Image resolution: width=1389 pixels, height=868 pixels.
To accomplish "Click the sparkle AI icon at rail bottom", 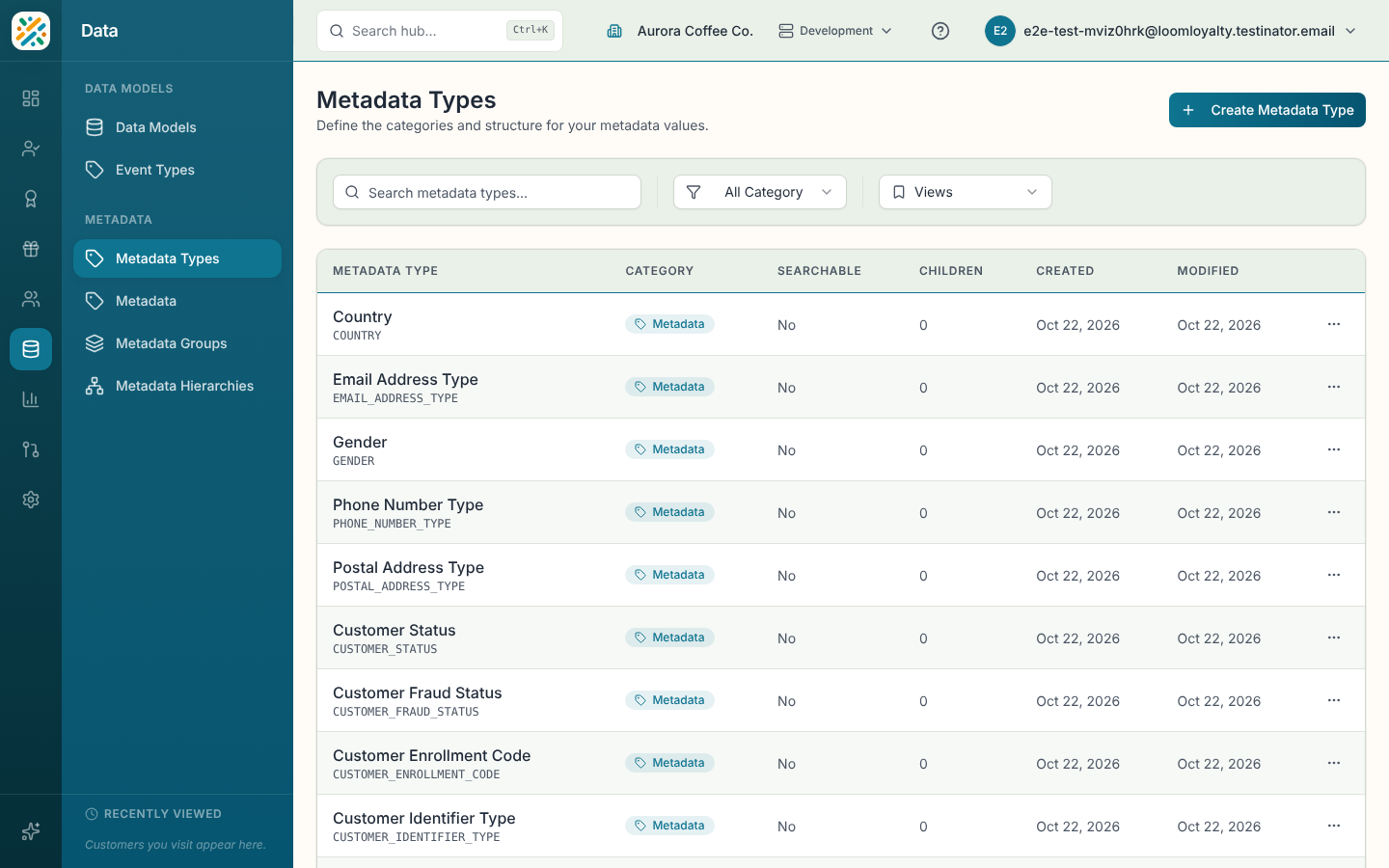I will coord(31,831).
